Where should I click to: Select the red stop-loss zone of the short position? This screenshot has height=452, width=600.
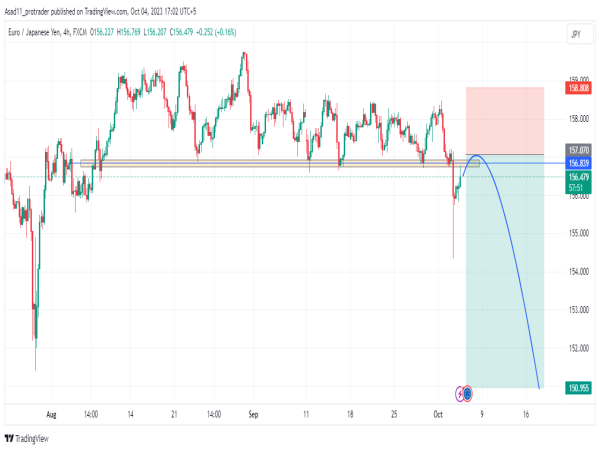point(505,121)
